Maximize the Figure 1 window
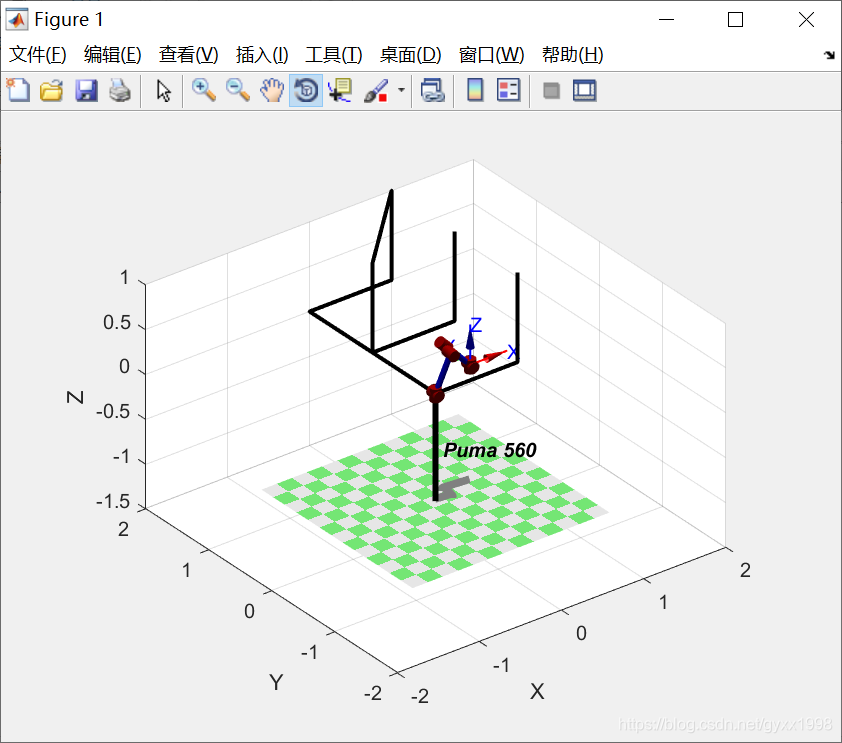This screenshot has width=842, height=743. [736, 20]
